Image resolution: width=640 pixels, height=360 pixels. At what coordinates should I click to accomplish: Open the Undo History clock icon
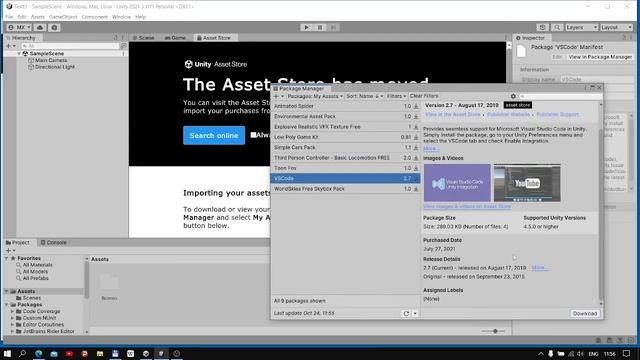542,27
